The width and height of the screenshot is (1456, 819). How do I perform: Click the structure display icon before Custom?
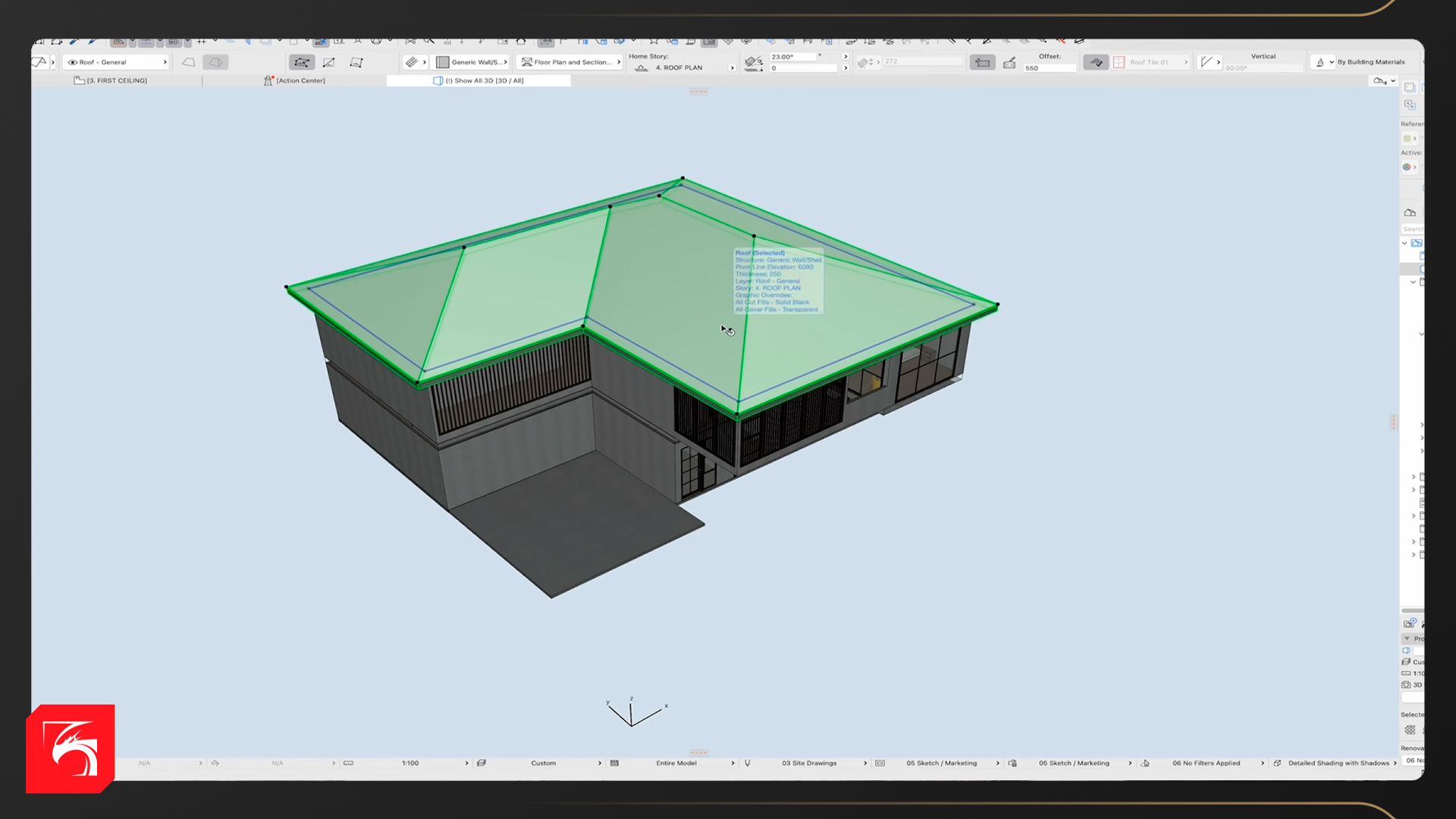point(482,763)
